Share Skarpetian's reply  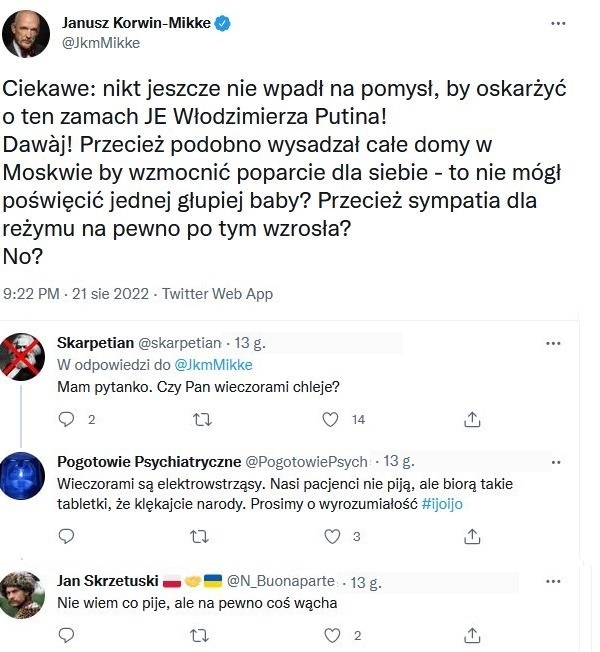468,420
